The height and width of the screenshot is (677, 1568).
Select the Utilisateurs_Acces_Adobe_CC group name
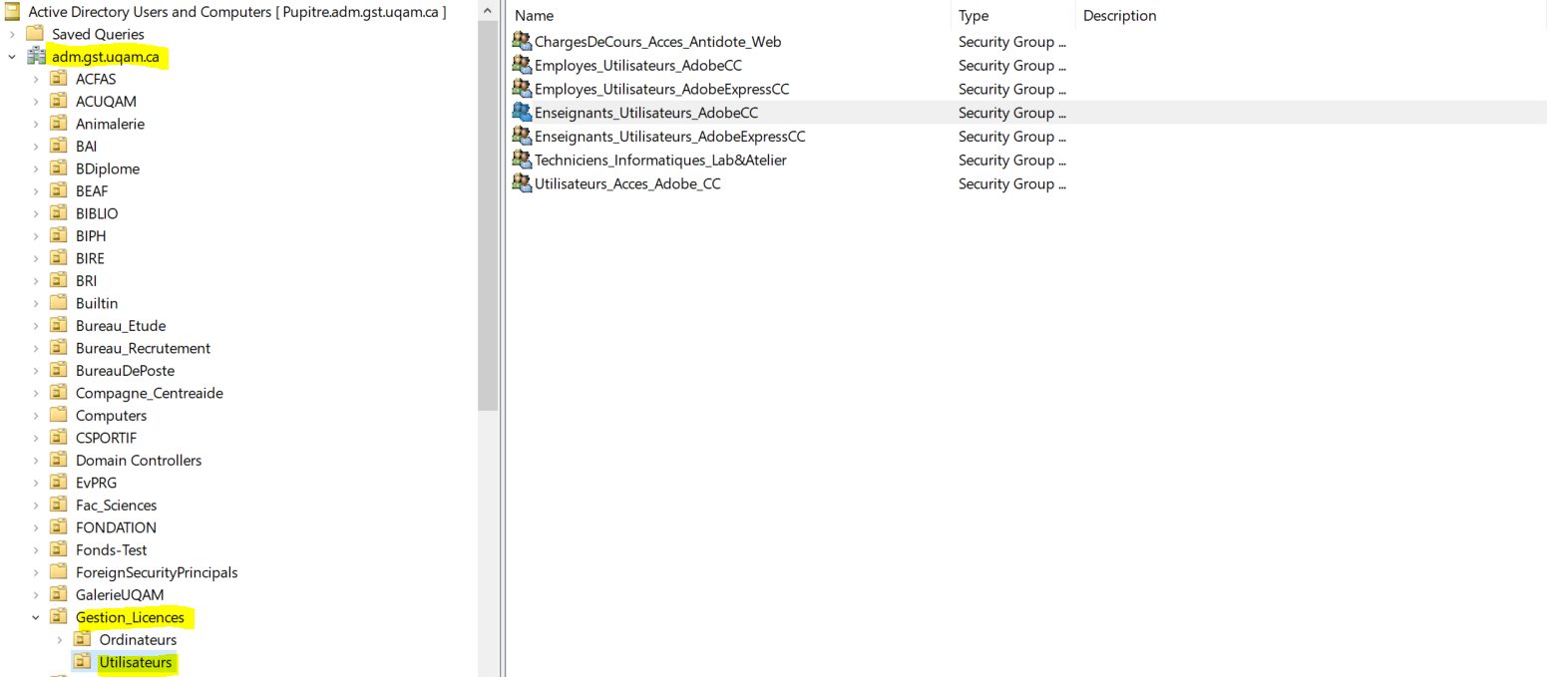click(x=627, y=183)
